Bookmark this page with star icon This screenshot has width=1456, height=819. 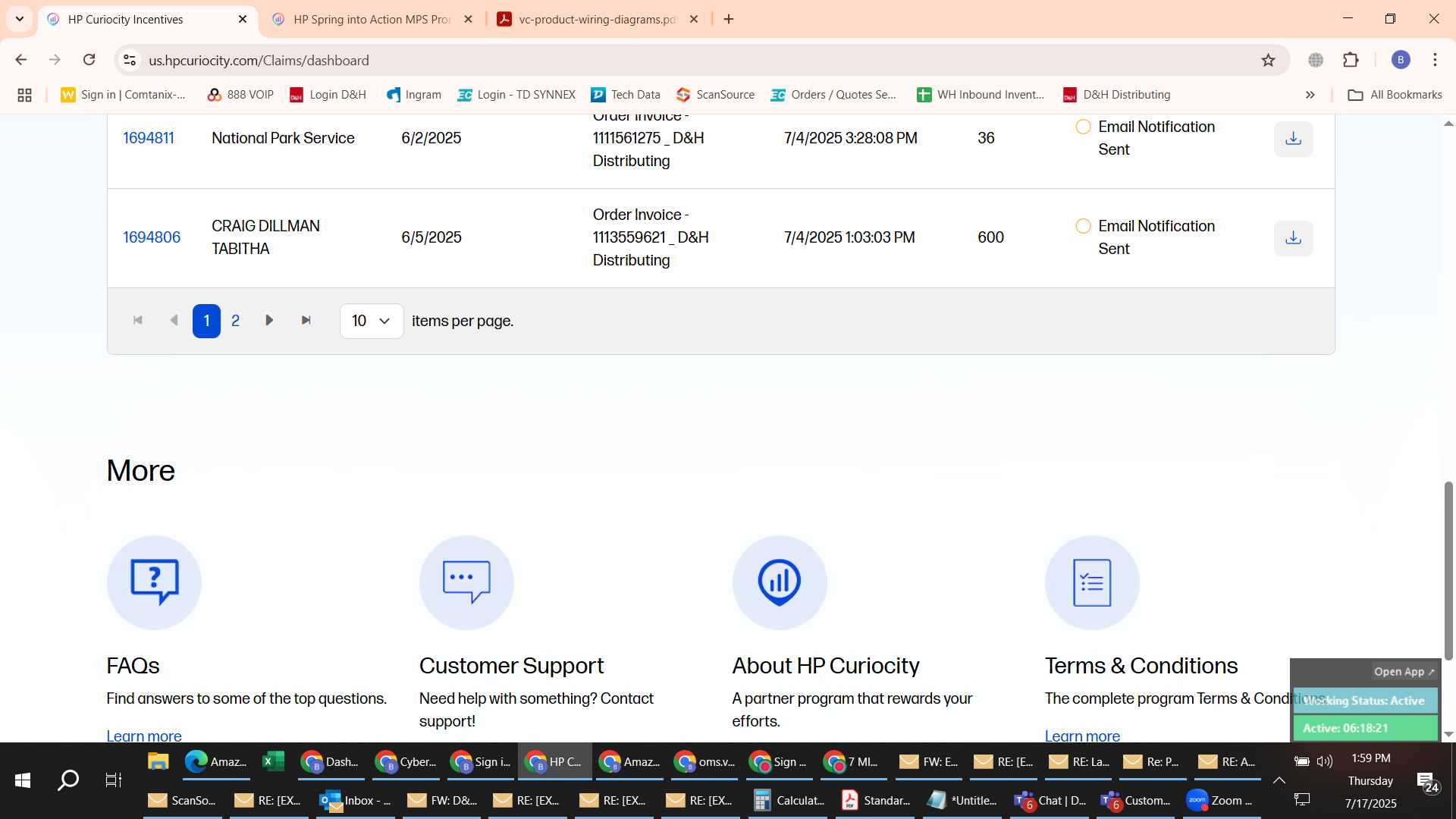point(1268,60)
